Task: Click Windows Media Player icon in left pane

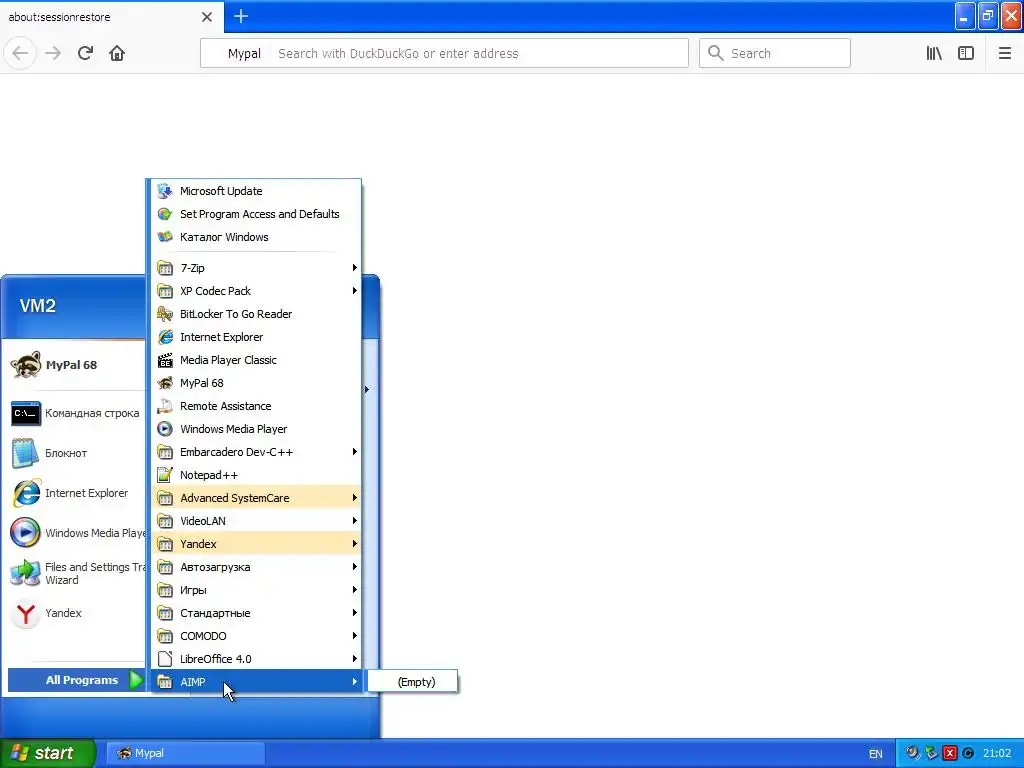Action: click(x=25, y=533)
